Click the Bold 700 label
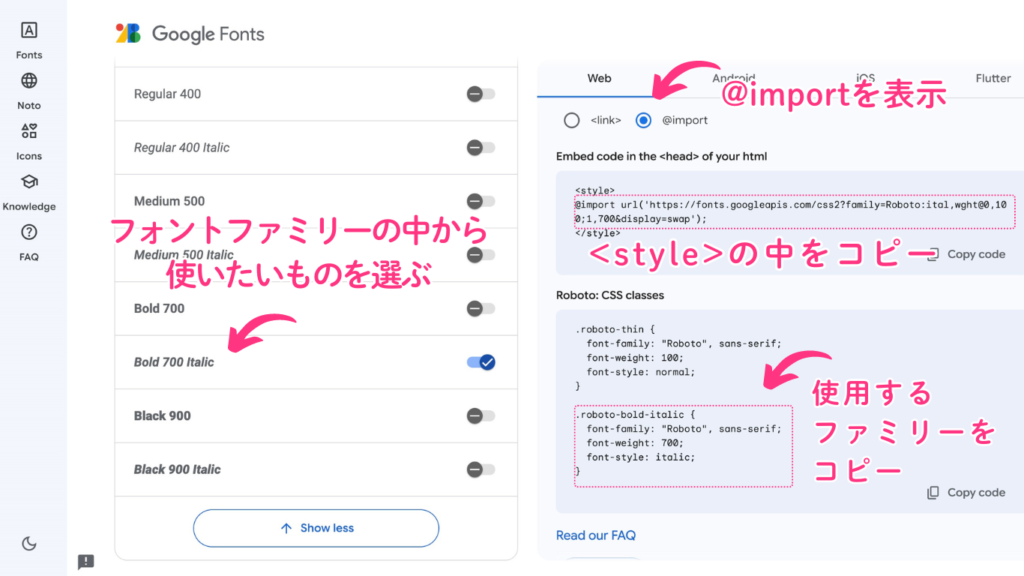This screenshot has height=576, width=1024. 159,308
